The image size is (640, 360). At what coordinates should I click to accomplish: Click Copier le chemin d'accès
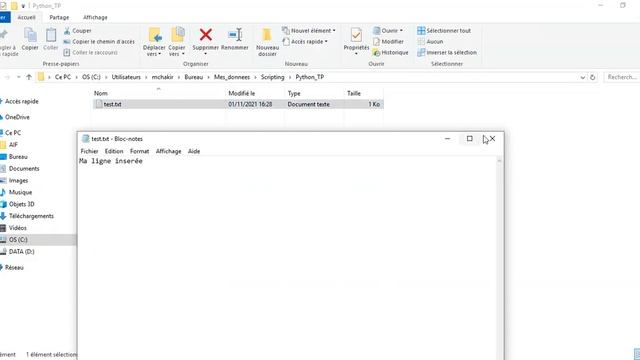click(99, 42)
